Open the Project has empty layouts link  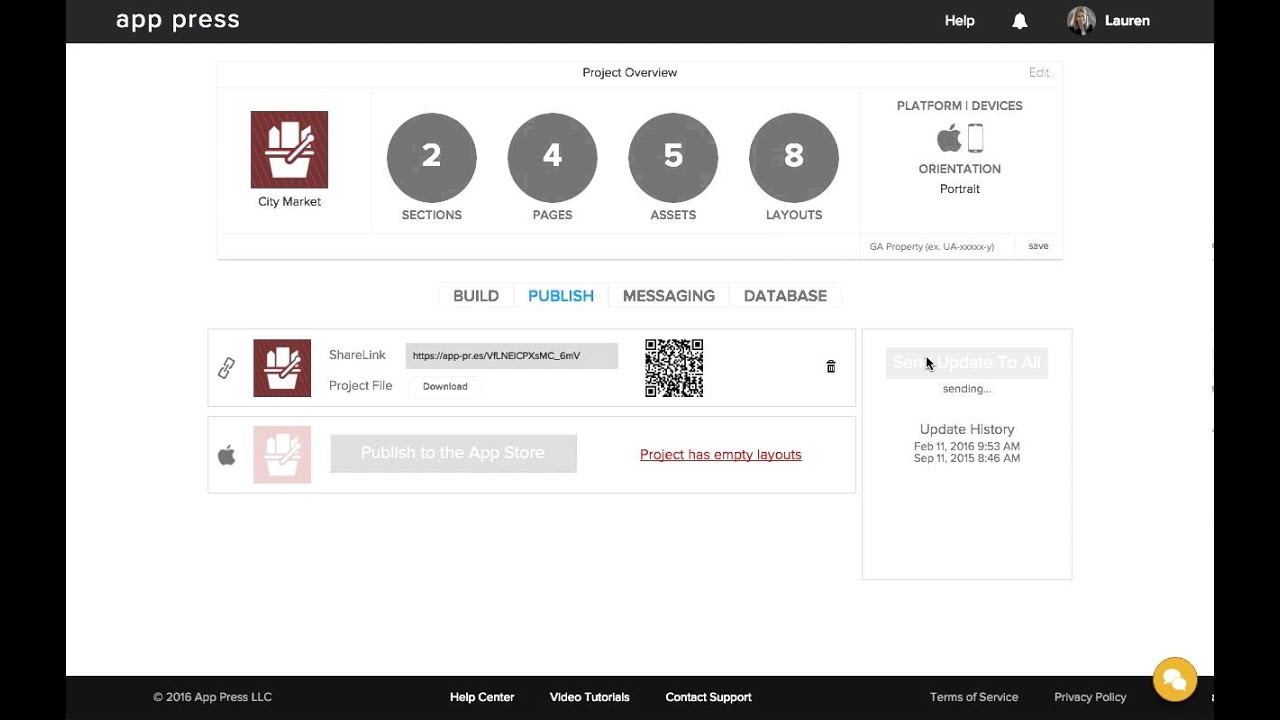click(721, 455)
